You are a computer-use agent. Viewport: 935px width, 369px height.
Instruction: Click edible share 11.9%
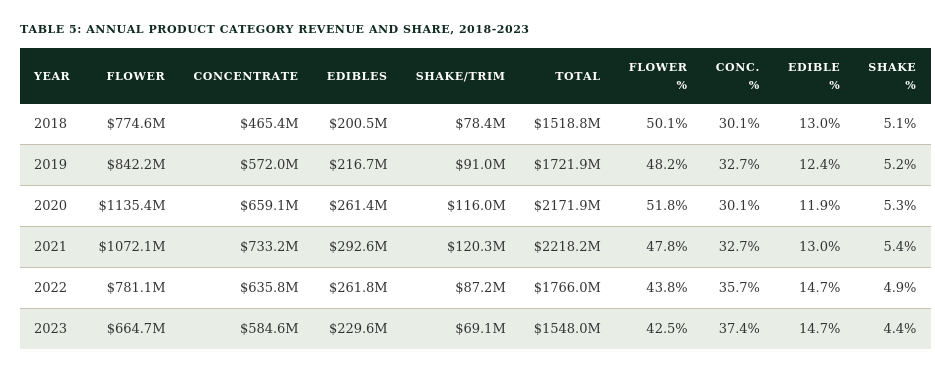tap(819, 206)
